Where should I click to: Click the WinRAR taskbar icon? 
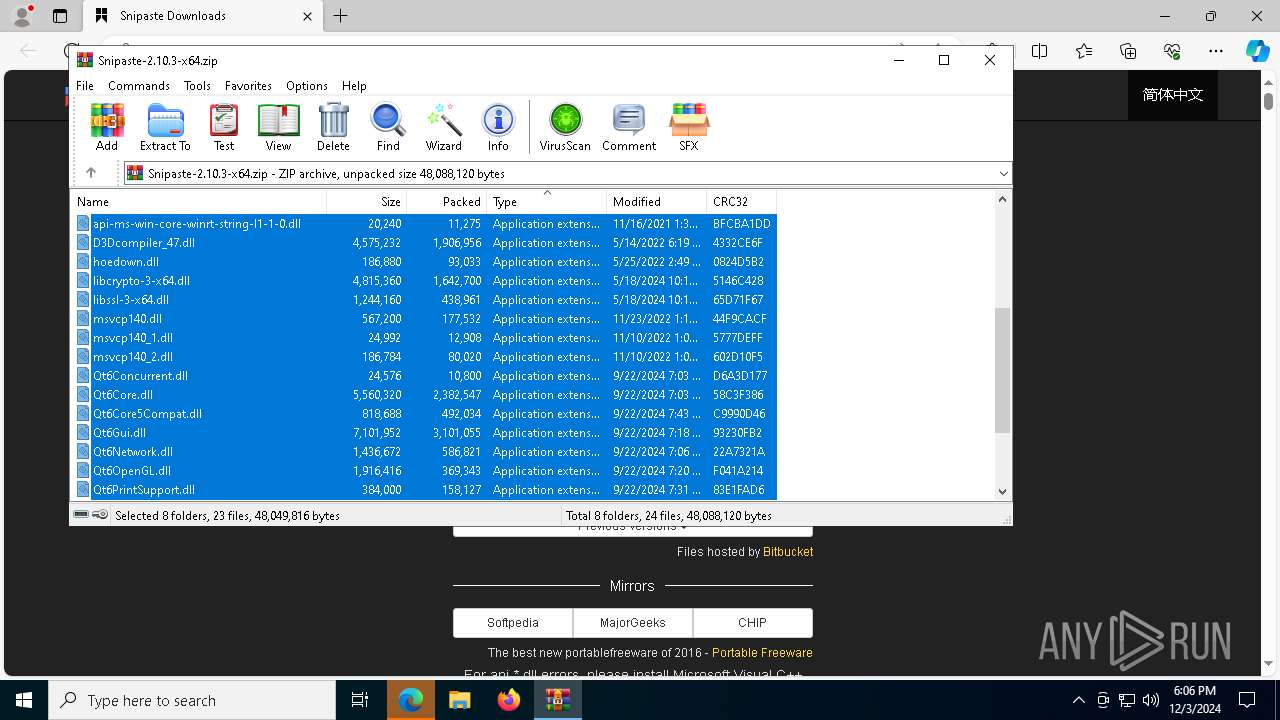[558, 700]
